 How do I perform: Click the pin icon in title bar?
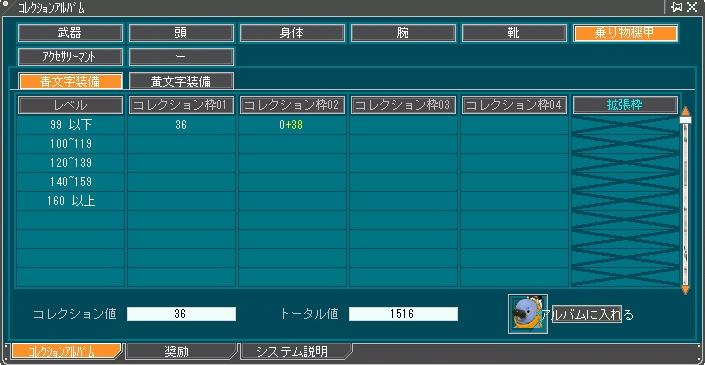point(676,8)
